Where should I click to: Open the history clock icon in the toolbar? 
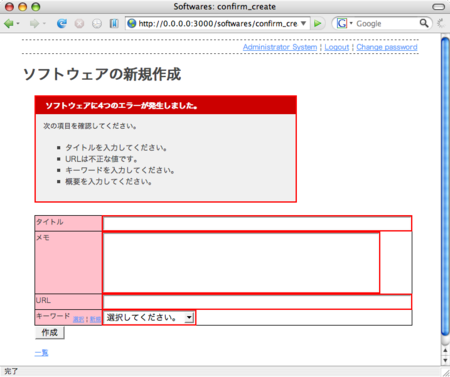[97, 24]
